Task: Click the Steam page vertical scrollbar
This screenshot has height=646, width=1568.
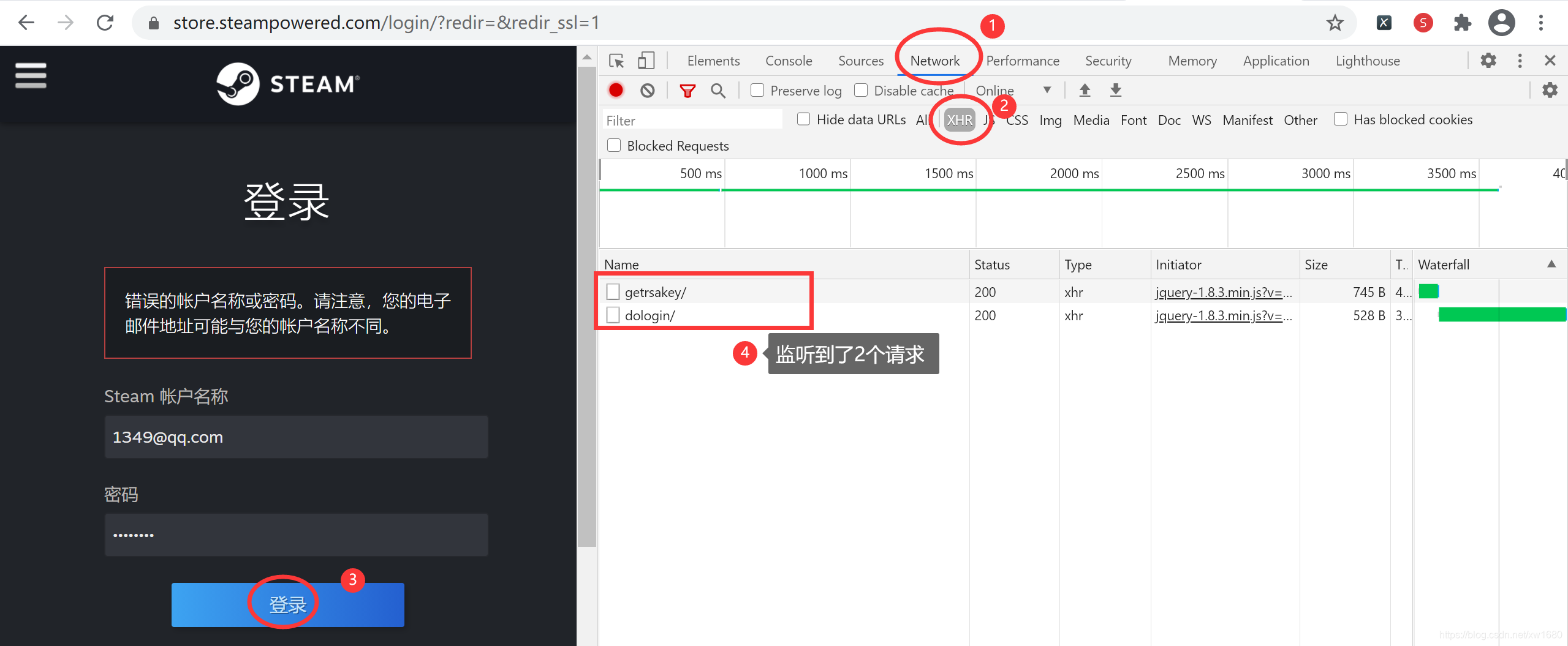Action: pos(586,306)
